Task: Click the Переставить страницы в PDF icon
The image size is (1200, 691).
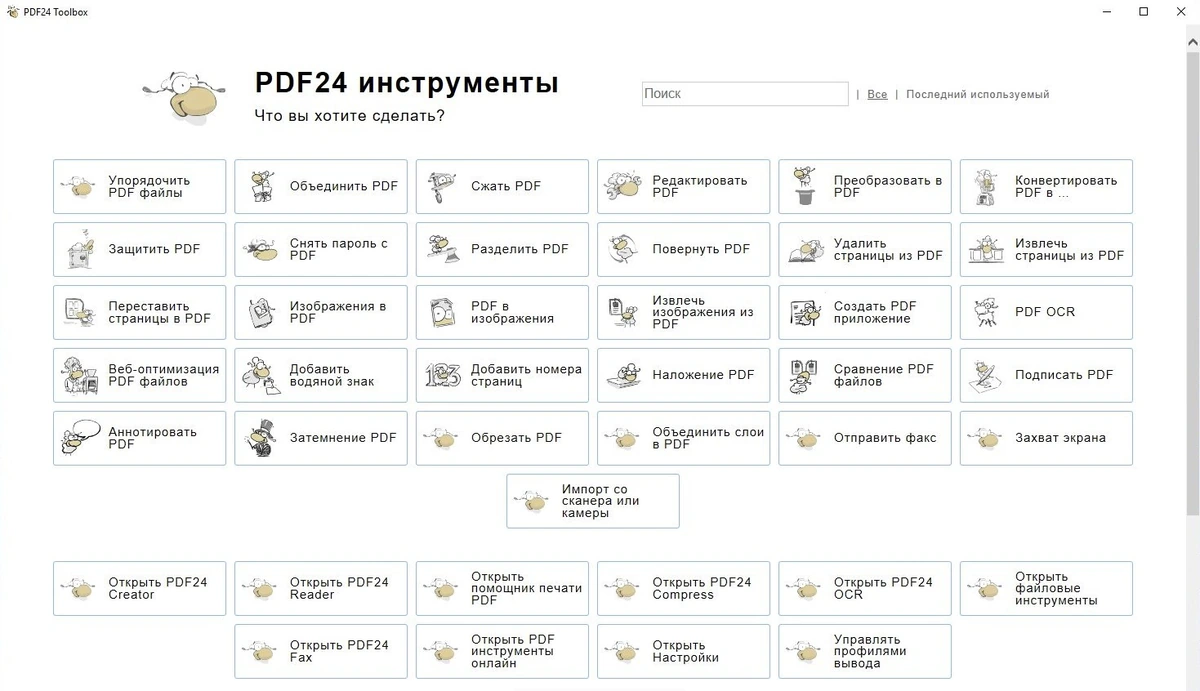Action: pos(79,313)
